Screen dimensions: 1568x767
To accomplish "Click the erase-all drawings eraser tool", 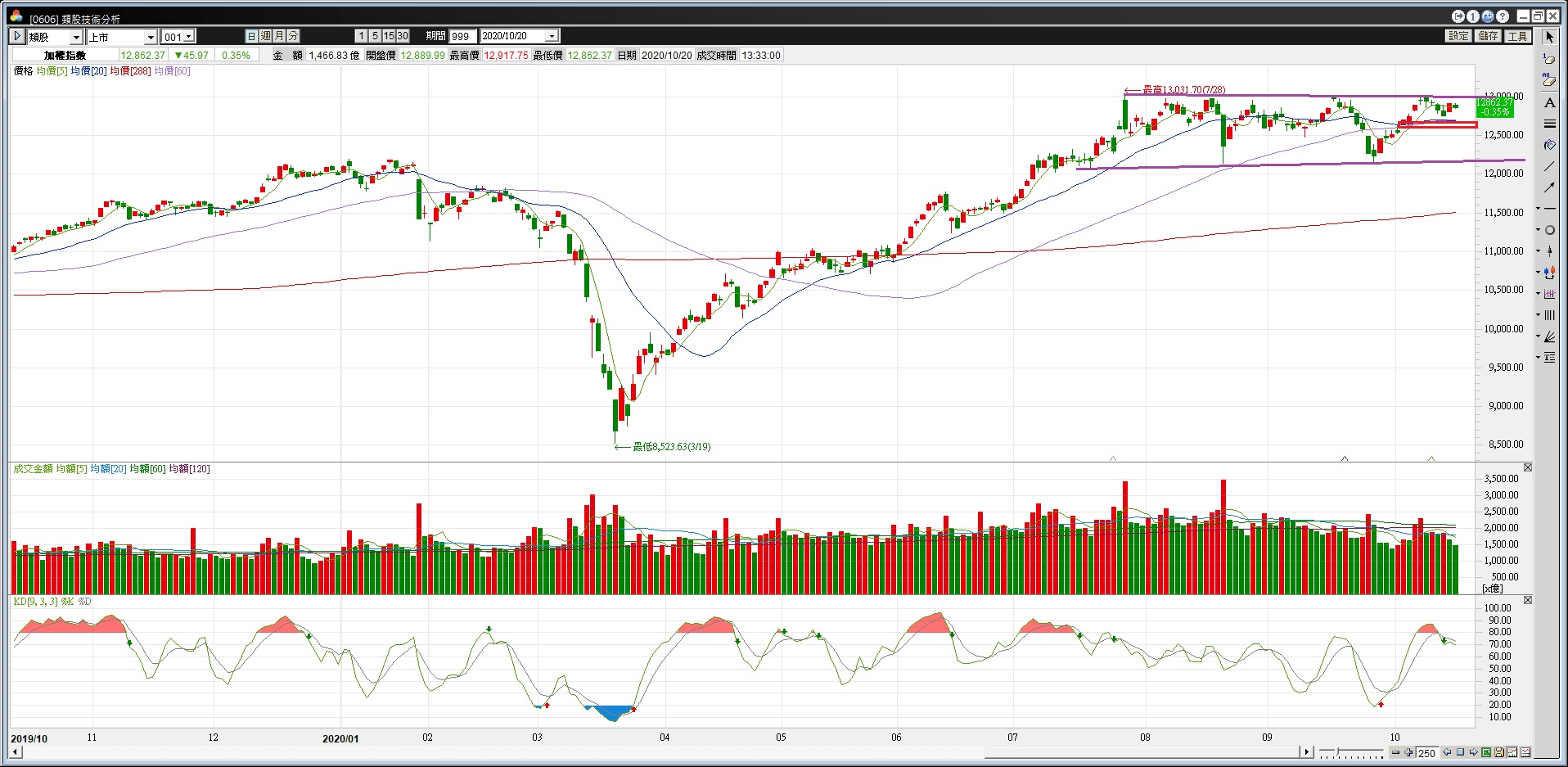I will (1549, 80).
